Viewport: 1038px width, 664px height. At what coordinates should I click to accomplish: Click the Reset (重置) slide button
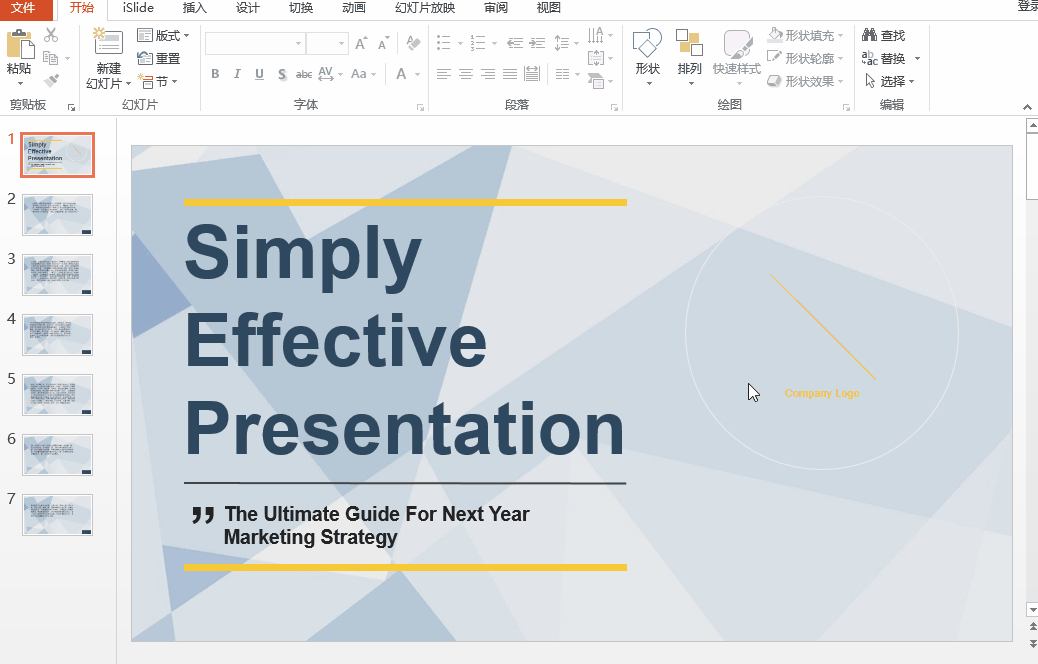[160, 59]
